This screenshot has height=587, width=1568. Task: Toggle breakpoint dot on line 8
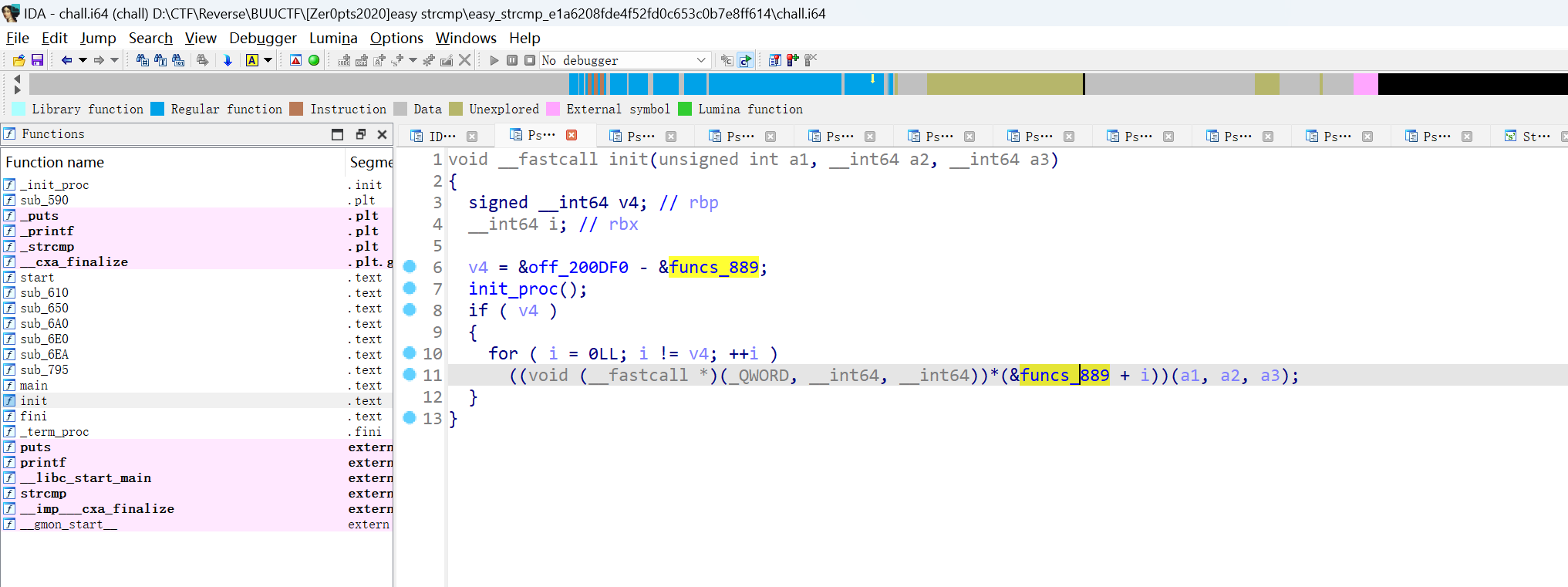(410, 310)
